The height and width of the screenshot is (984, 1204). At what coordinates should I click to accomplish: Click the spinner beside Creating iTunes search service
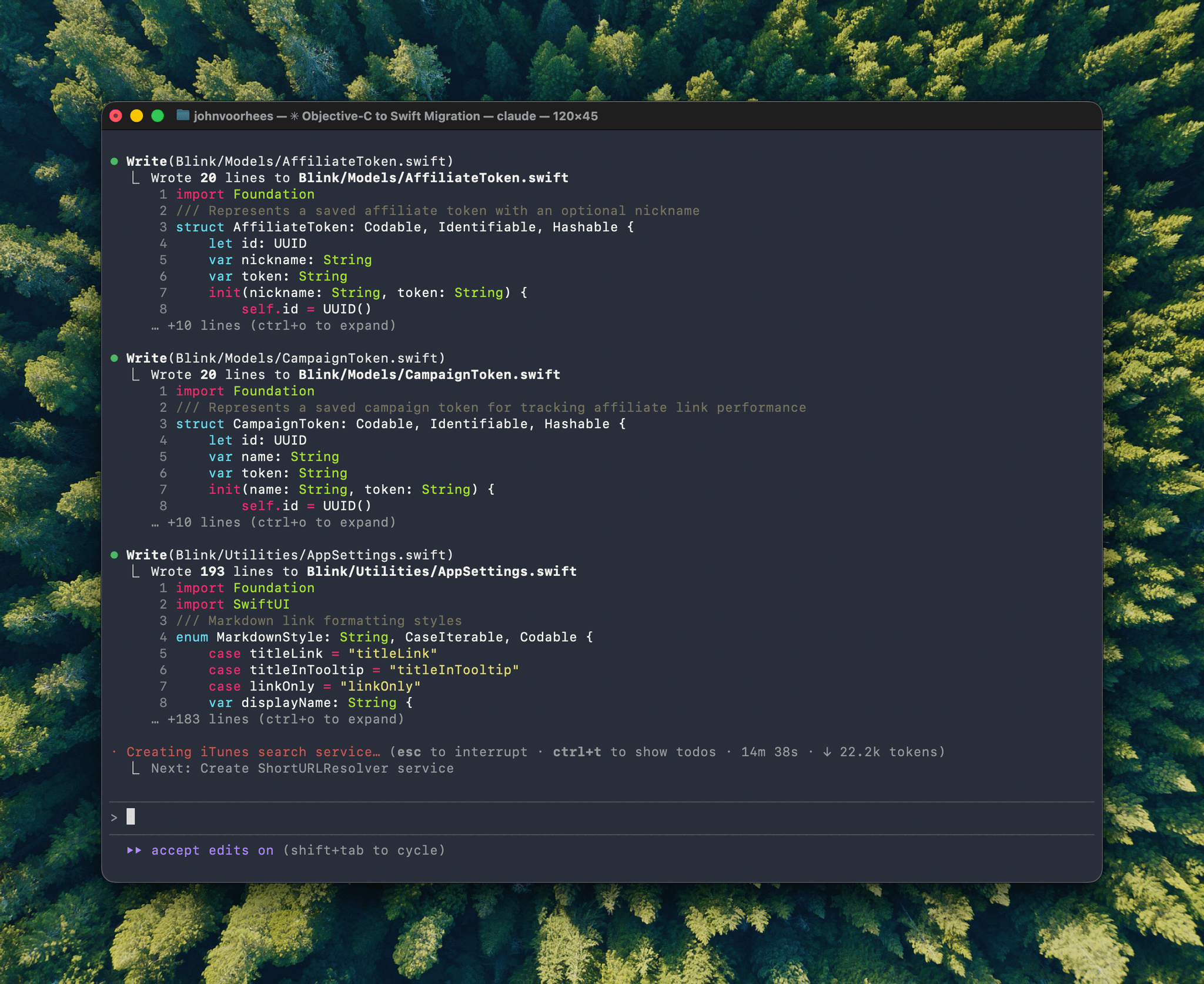coord(115,752)
